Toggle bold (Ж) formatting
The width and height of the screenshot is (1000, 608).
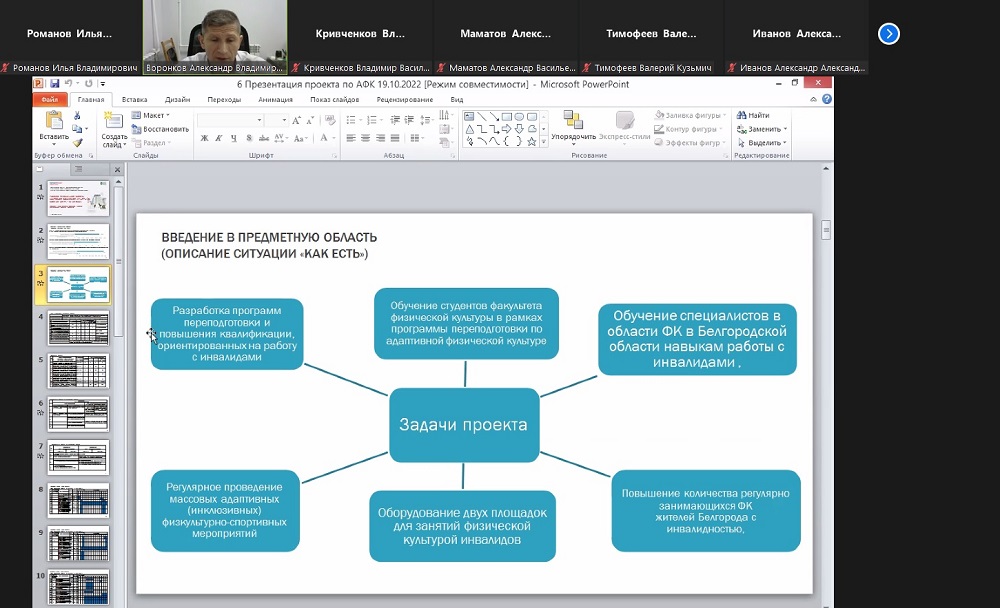pos(204,139)
